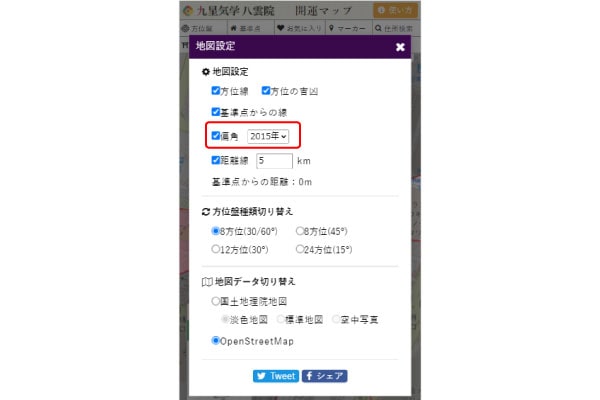
Task: Click the 方位盤種類切り替え heading
Action: click(x=253, y=211)
